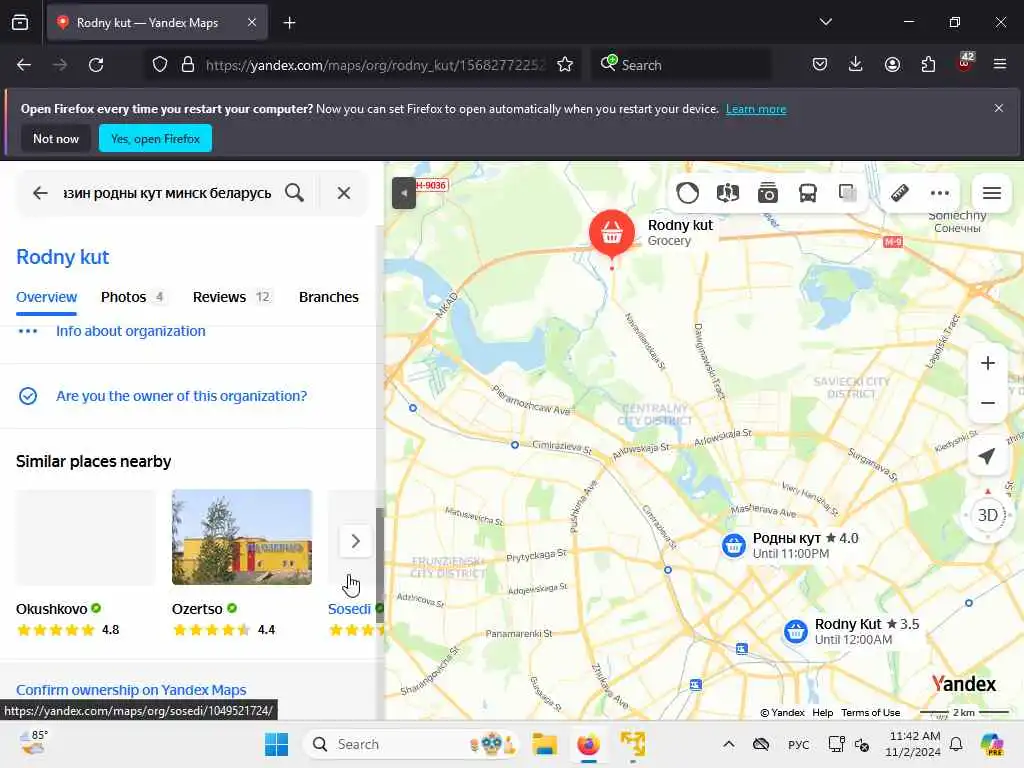Click the red Rodny kut grocery map pin
The width and height of the screenshot is (1024, 768).
(x=611, y=233)
